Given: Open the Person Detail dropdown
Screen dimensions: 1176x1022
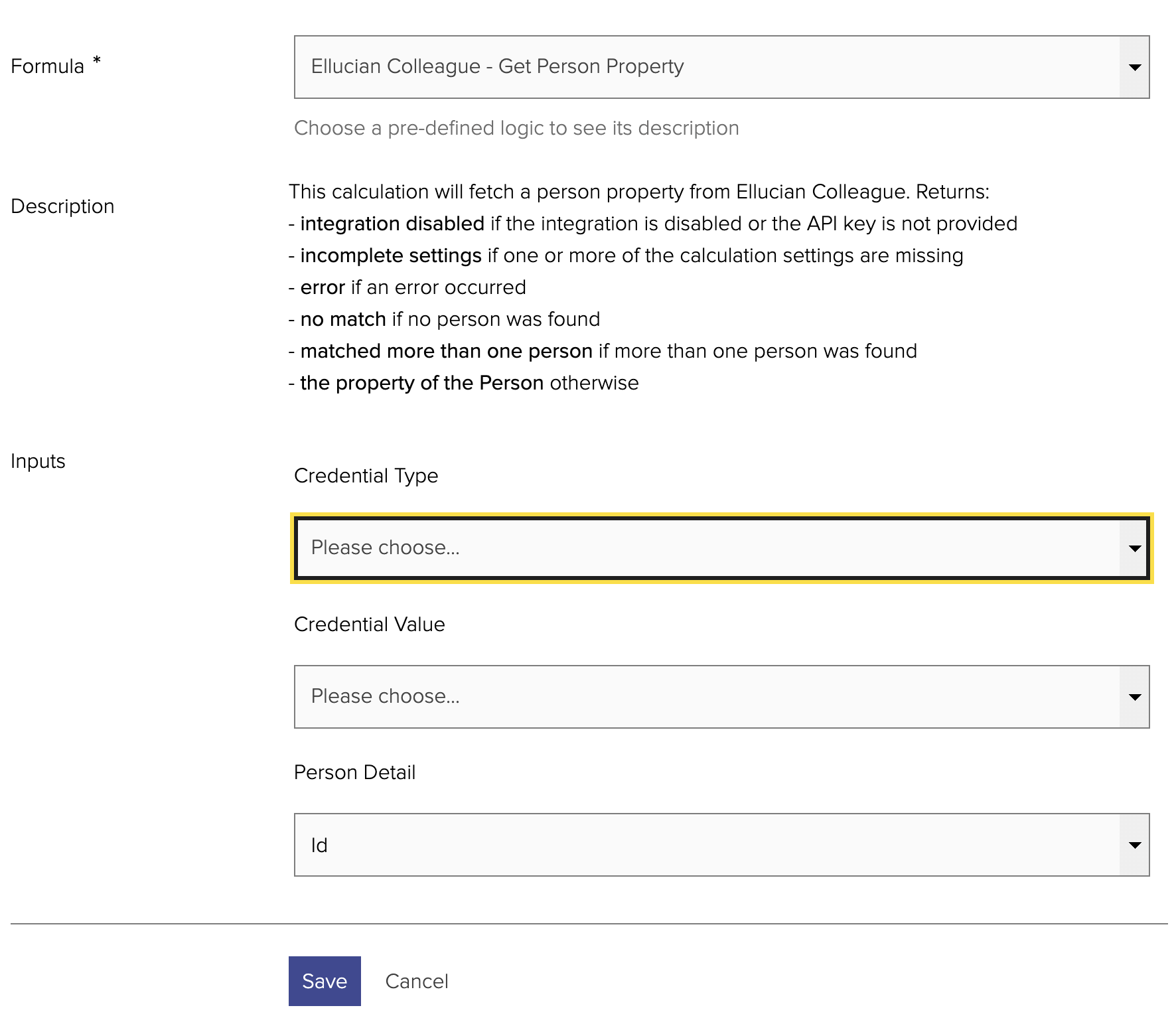Looking at the screenshot, I should click(x=721, y=845).
